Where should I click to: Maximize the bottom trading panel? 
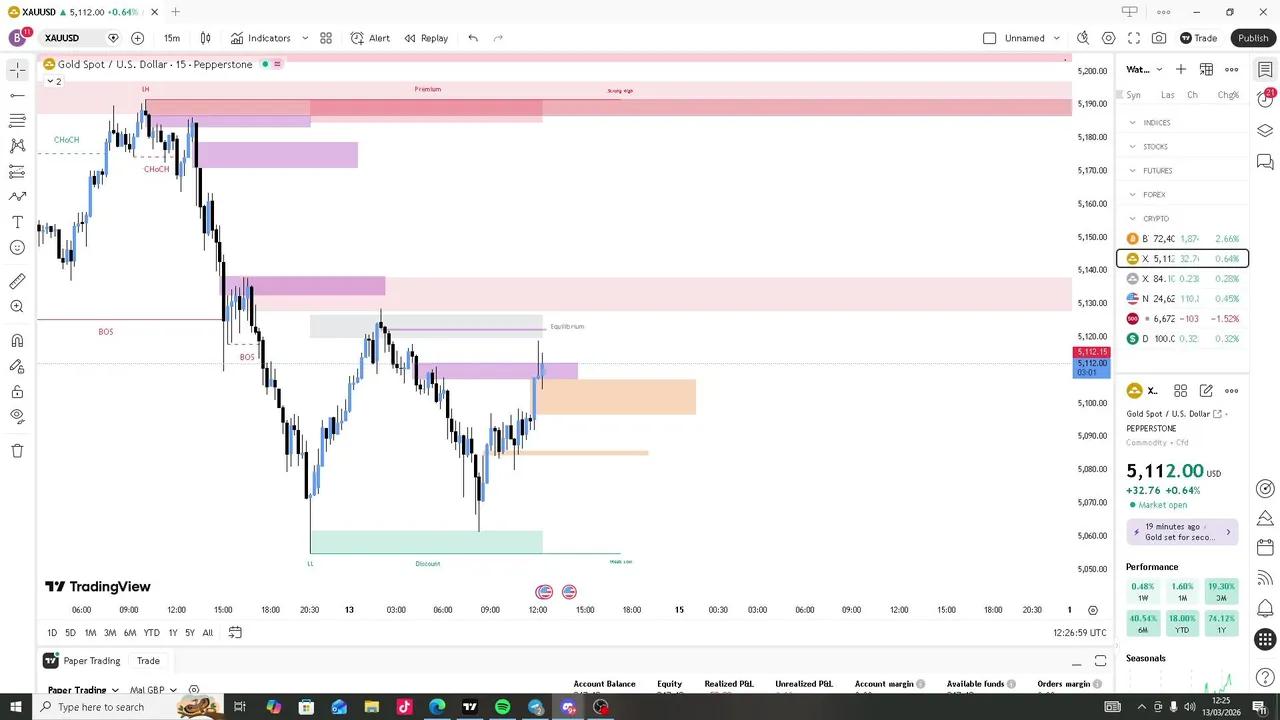tap(1100, 662)
